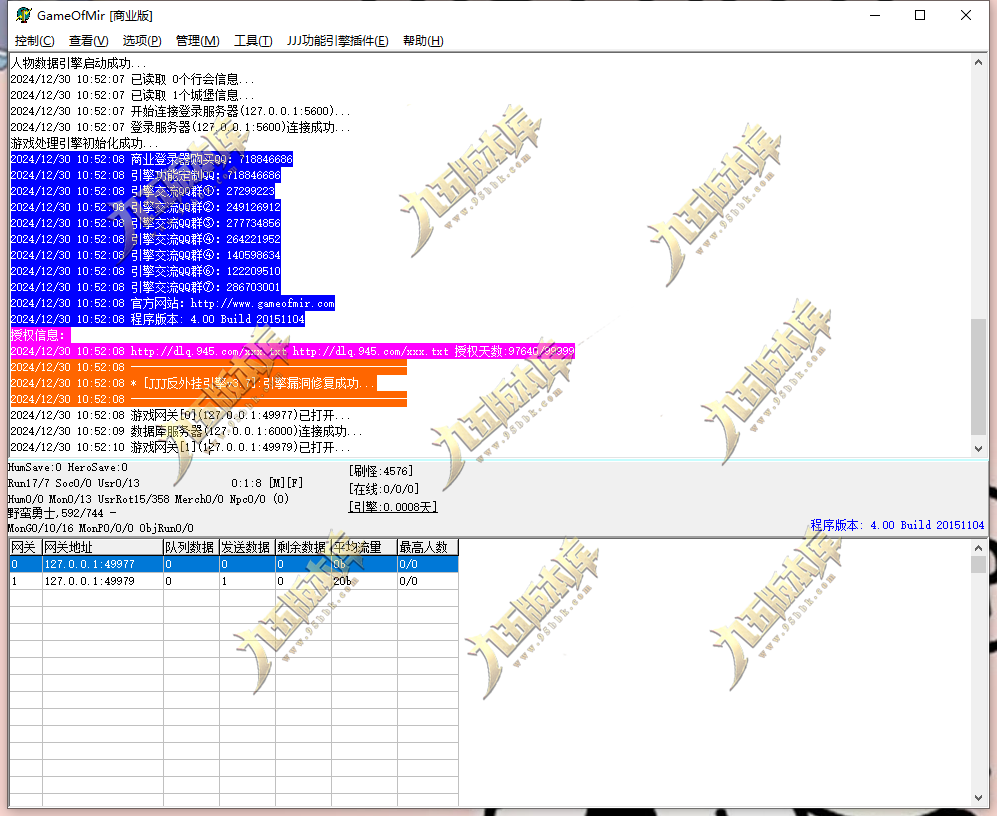Select gateway row 127.0.0.1:49977
Viewport: 997px width, 816px height.
[x=234, y=564]
